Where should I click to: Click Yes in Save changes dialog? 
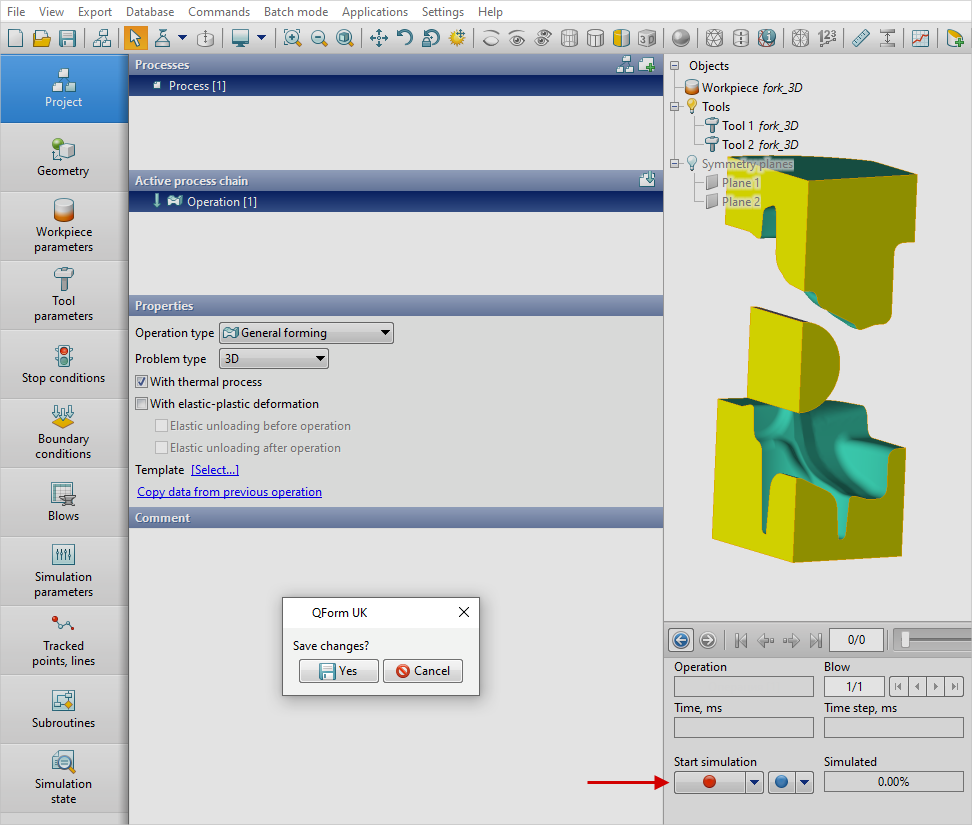pyautogui.click(x=339, y=671)
